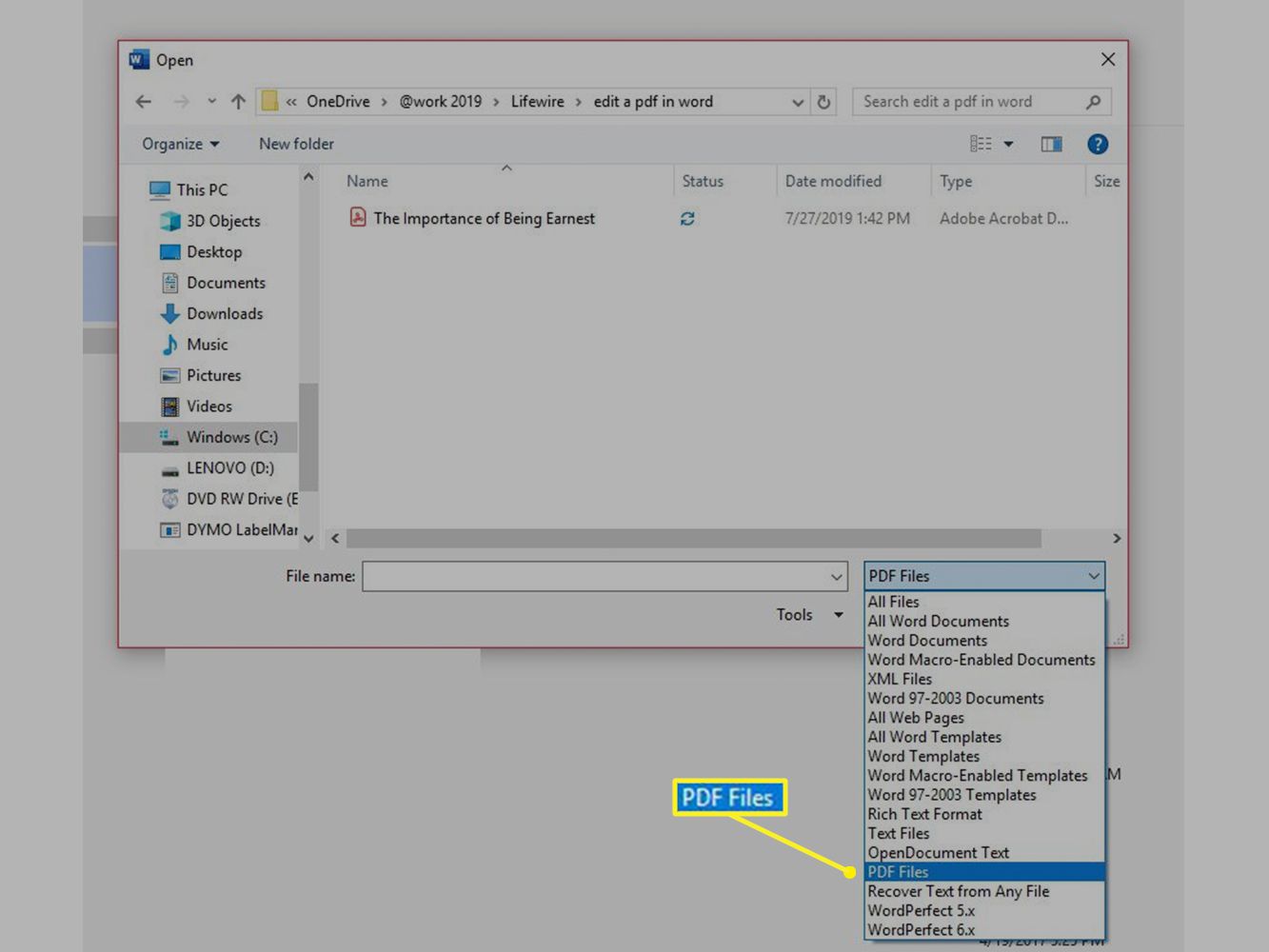Click the sync status icon of the file
Viewport: 1269px width, 952px height.
pos(687,218)
